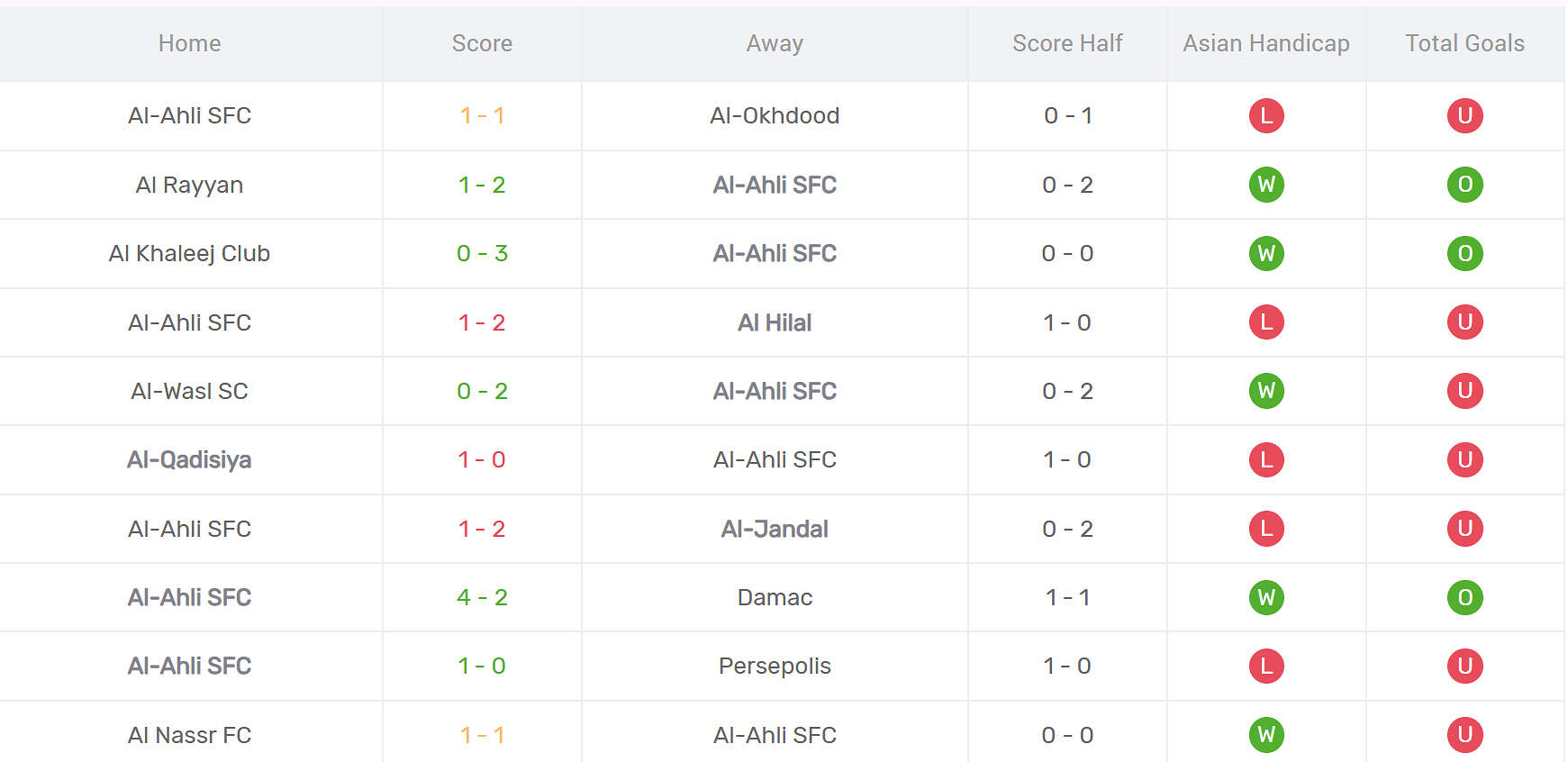The width and height of the screenshot is (1568, 762).
Task: Click the green W handicap badge in Al-Wasl SC row
Action: (1266, 391)
